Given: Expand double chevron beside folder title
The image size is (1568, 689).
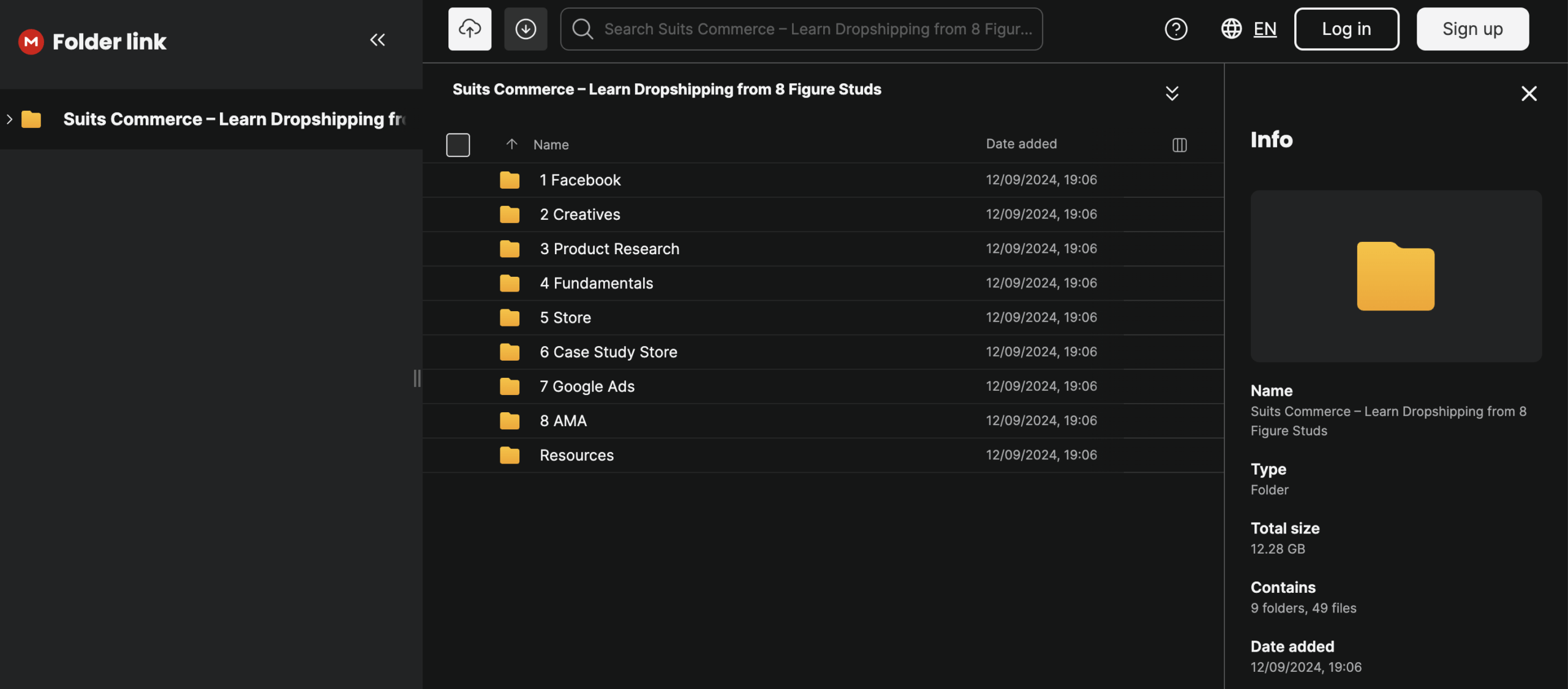Looking at the screenshot, I should pyautogui.click(x=1172, y=93).
